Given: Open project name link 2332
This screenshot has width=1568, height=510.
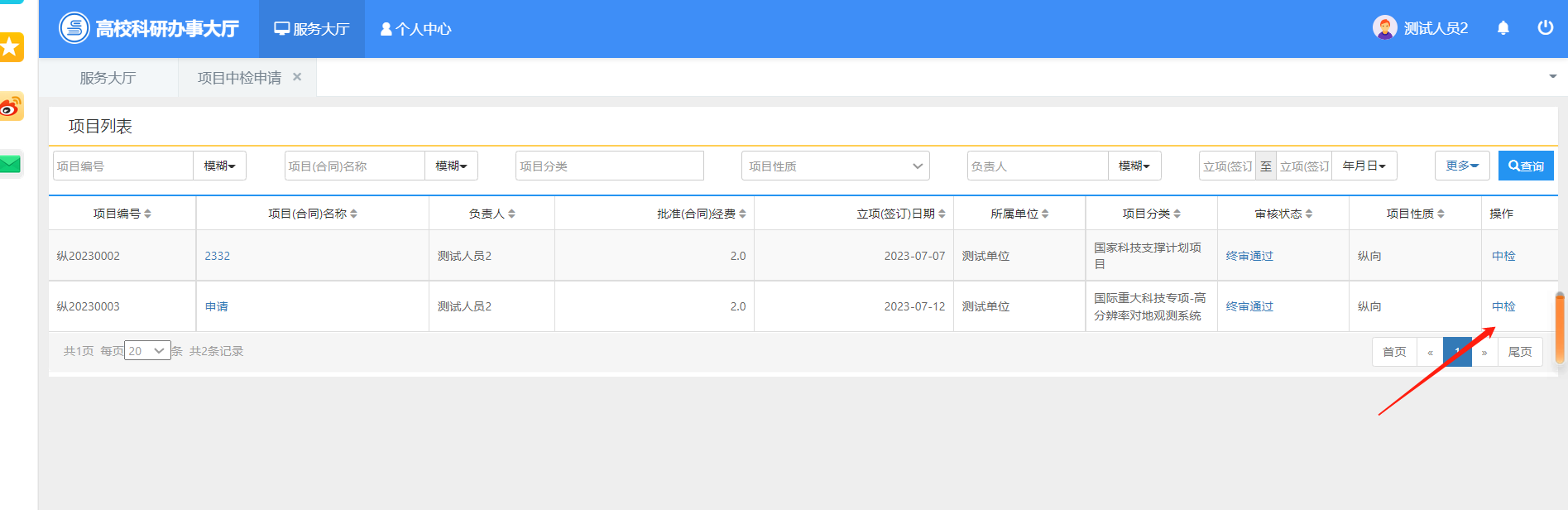Looking at the screenshot, I should [x=218, y=256].
